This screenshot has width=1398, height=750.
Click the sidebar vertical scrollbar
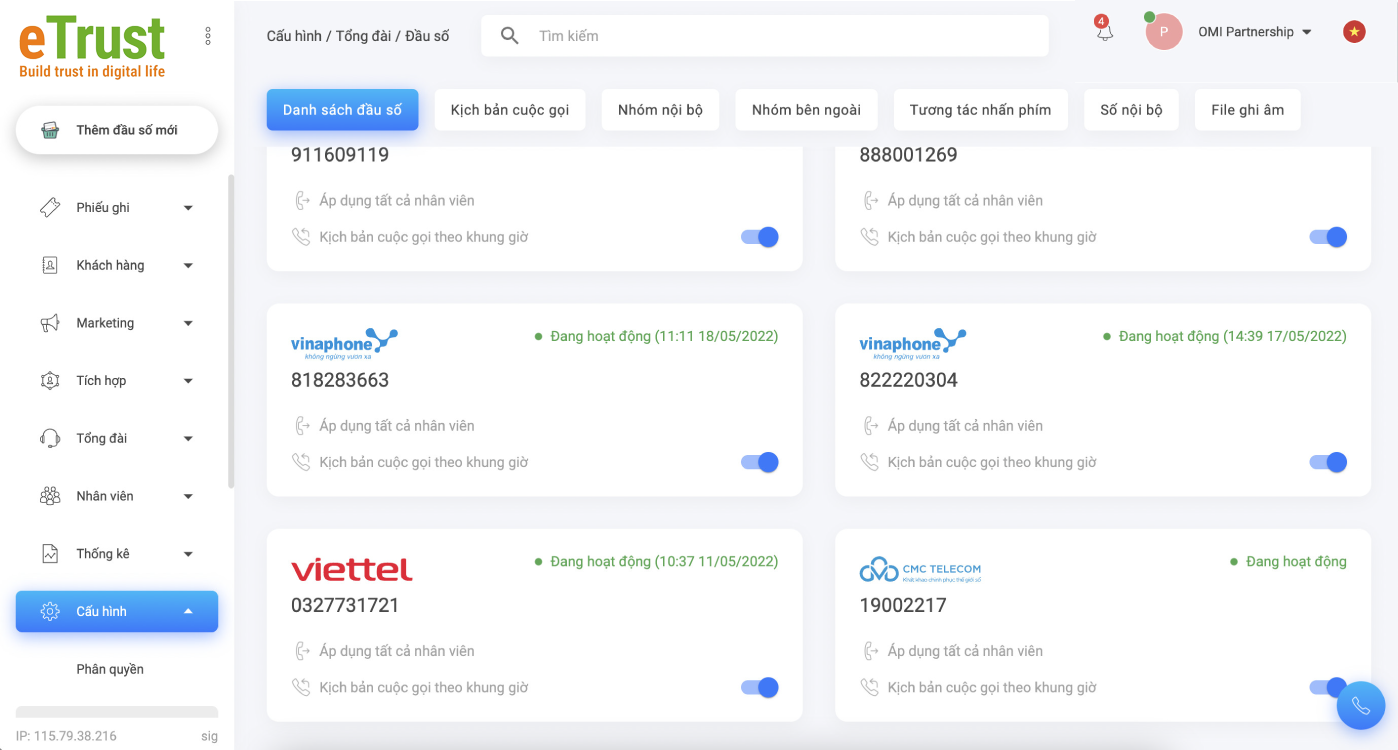(231, 330)
